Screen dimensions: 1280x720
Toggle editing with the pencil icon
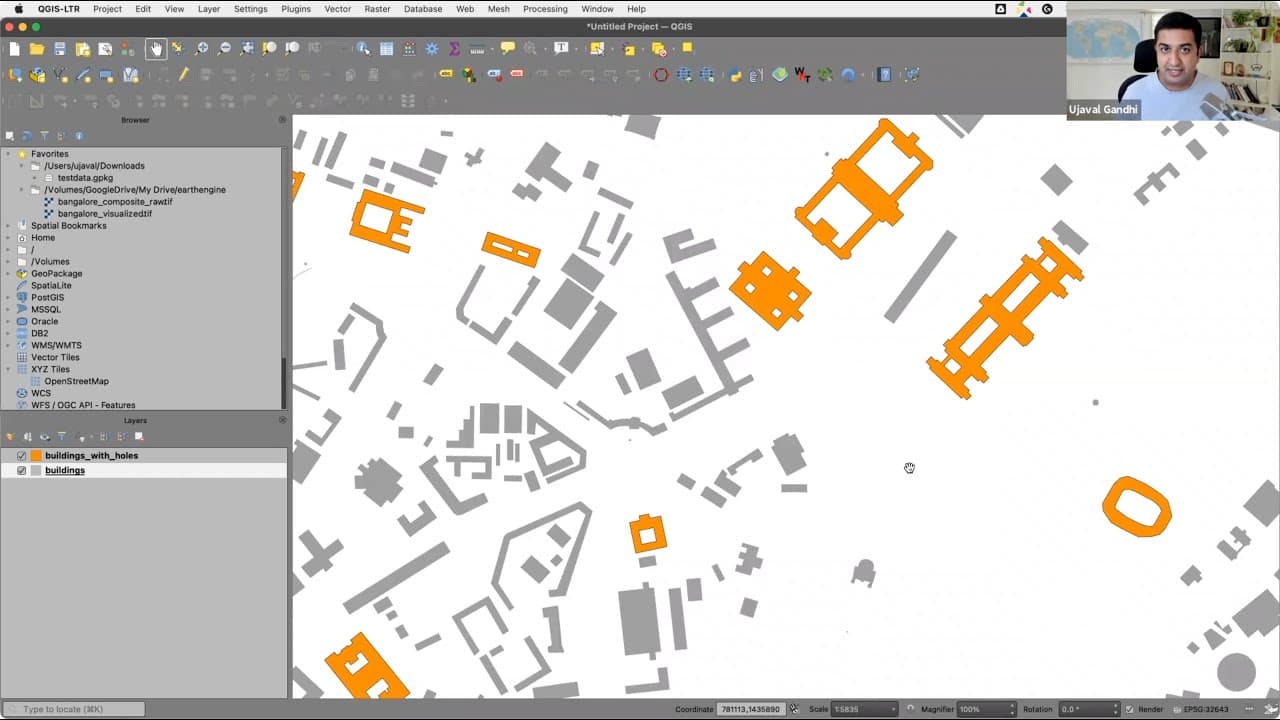(x=183, y=74)
